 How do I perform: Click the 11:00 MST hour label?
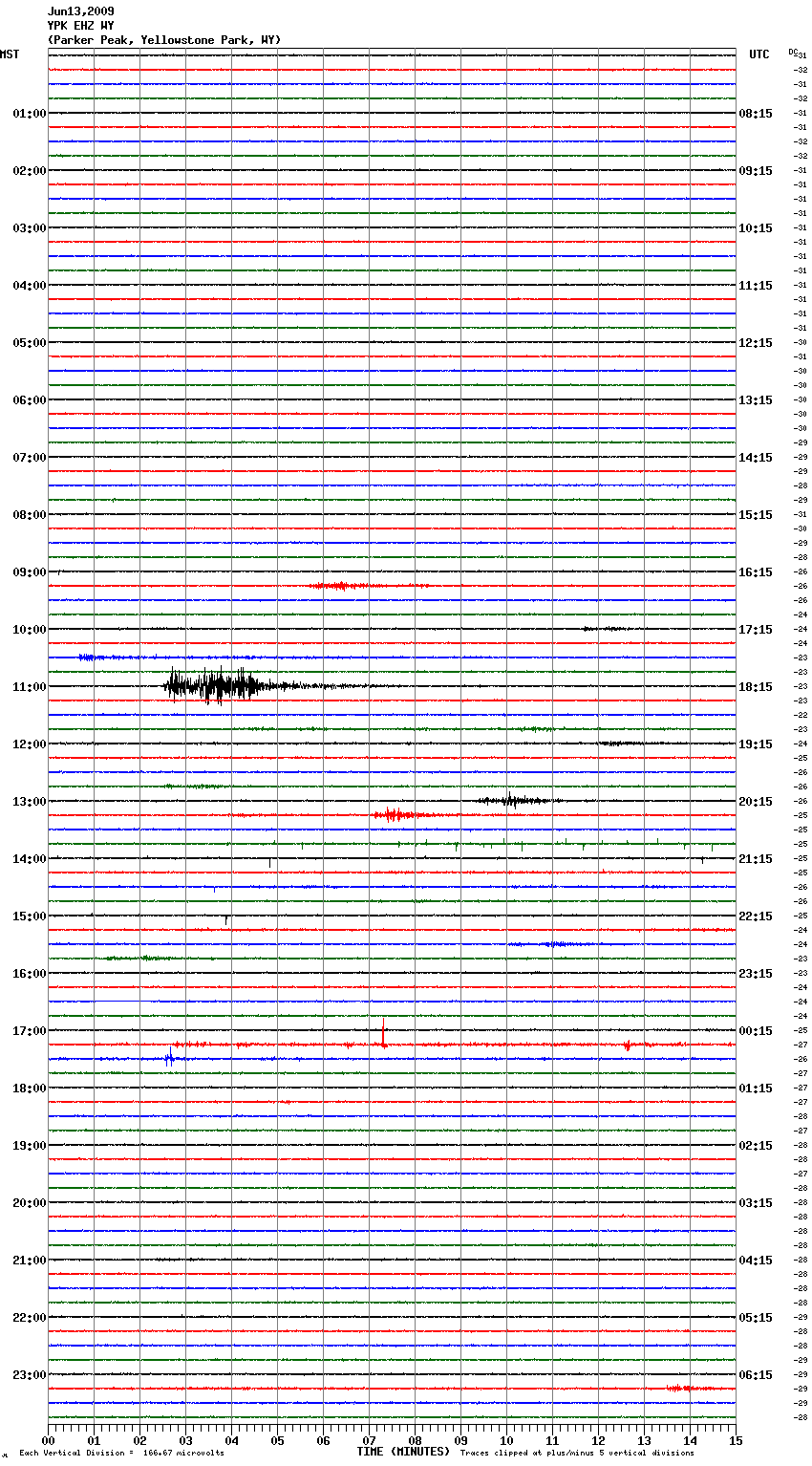pyautogui.click(x=30, y=687)
